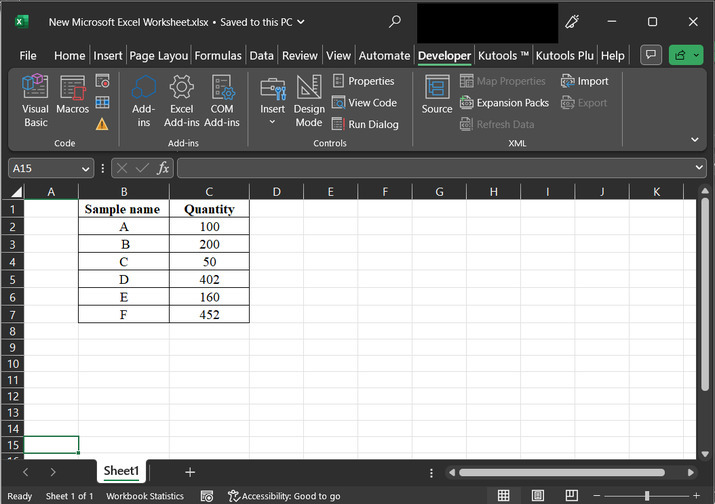The height and width of the screenshot is (504, 715).
Task: Switch to Page Break Preview view
Action: coord(571,496)
